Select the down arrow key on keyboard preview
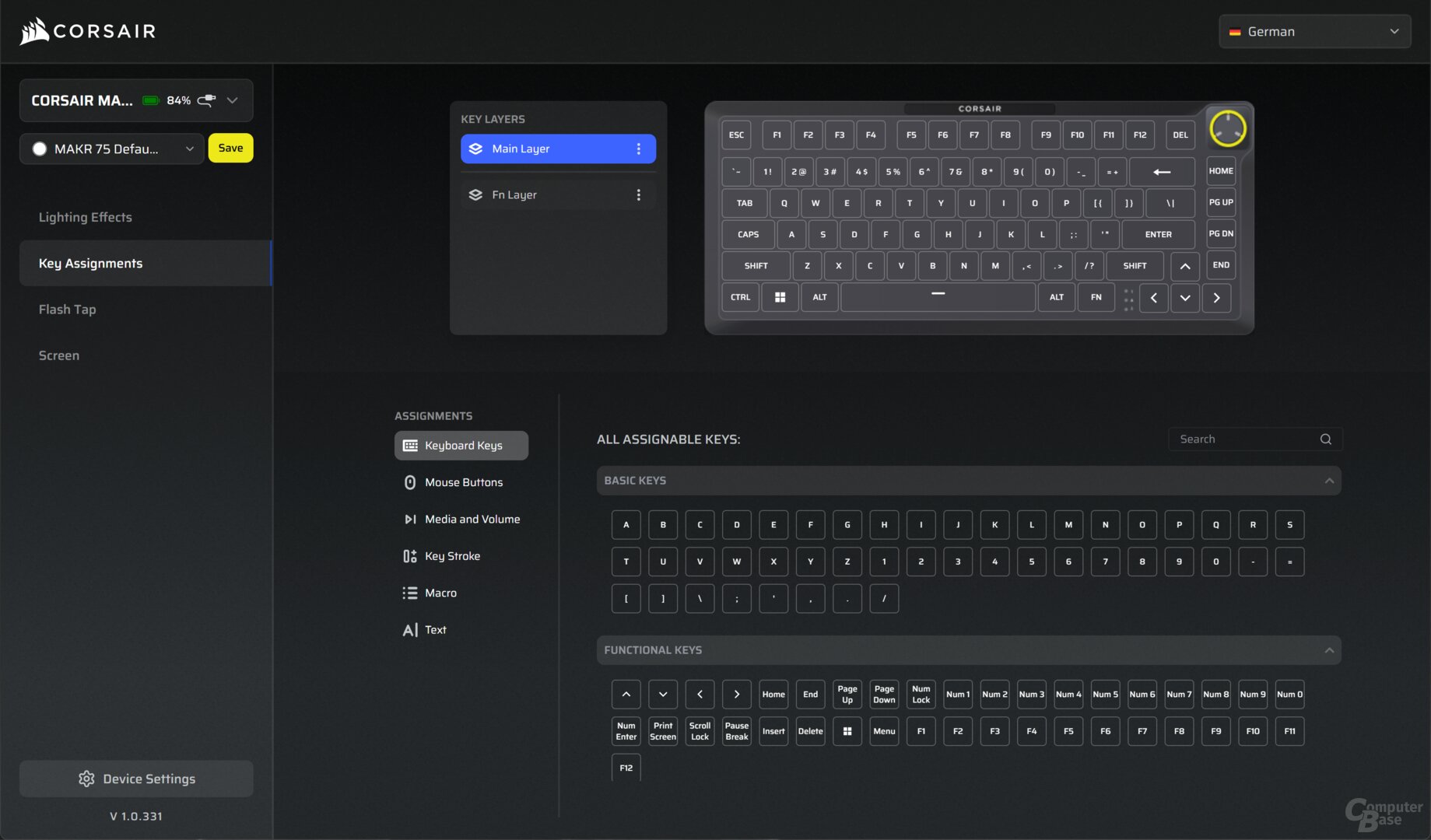The height and width of the screenshot is (840, 1431). [1184, 298]
